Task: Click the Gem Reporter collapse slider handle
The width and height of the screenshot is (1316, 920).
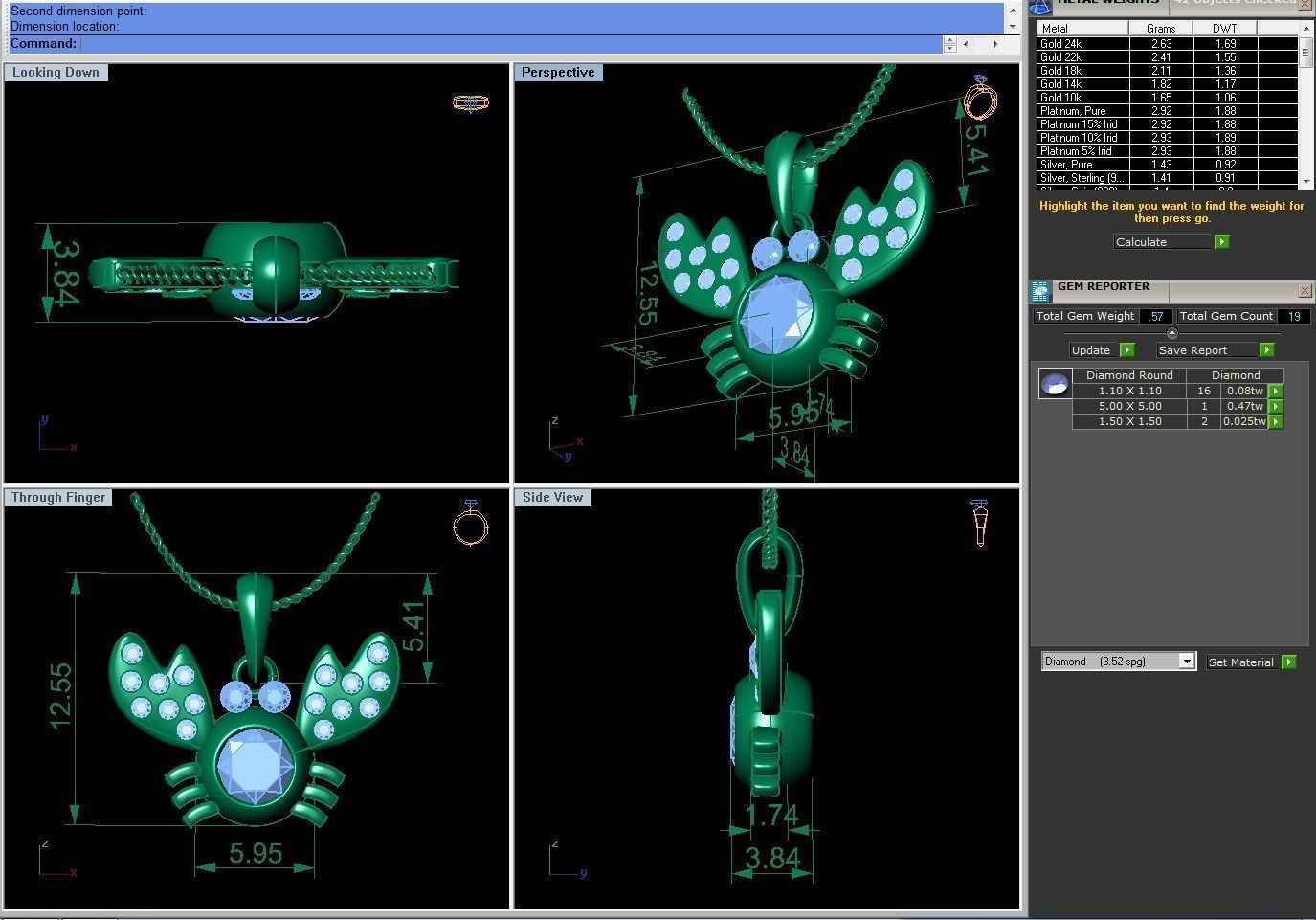Action: point(1172,333)
